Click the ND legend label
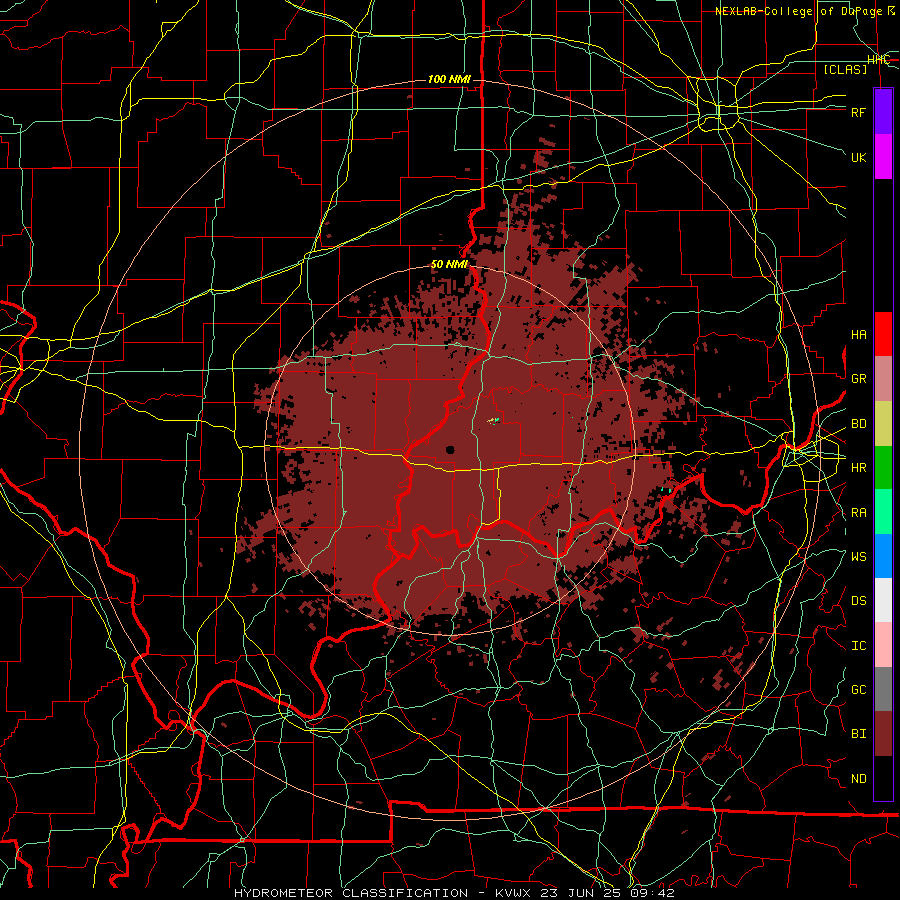 (x=858, y=779)
